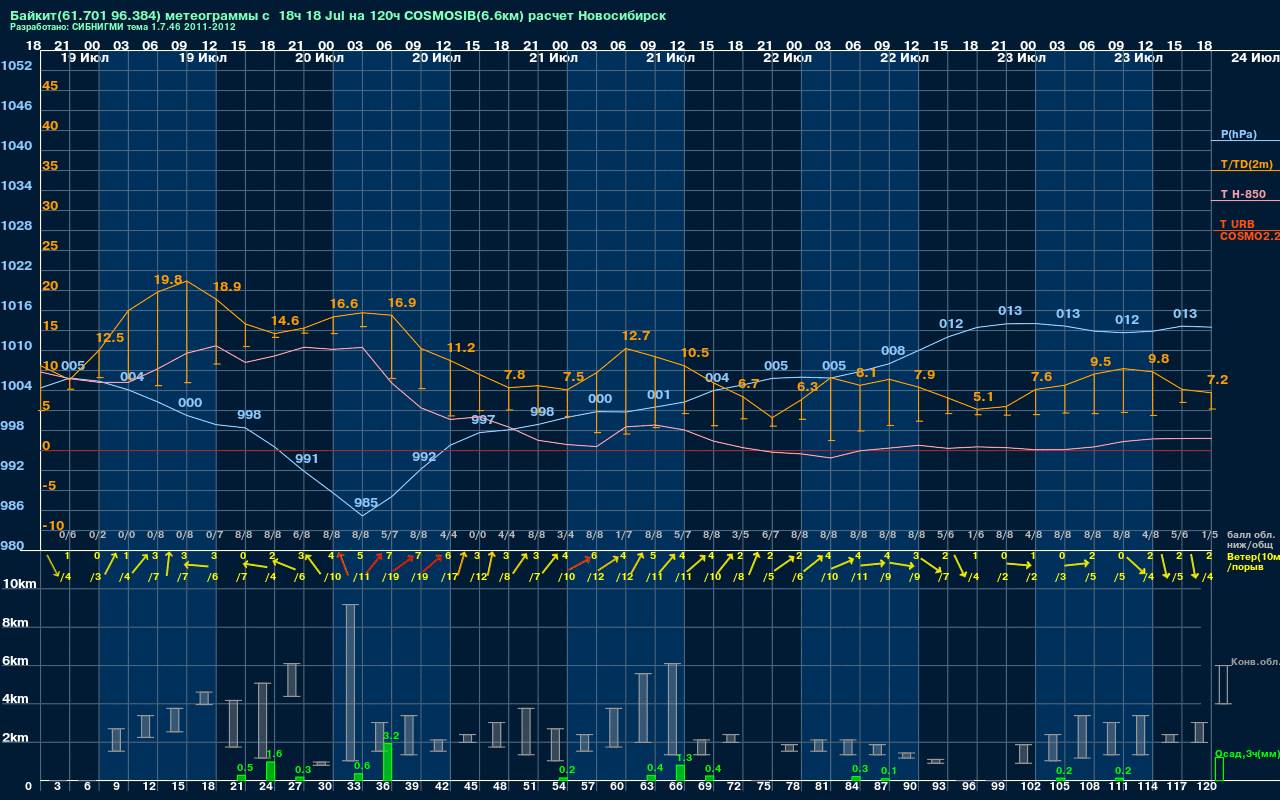This screenshot has height=800, width=1280.
Task: Click the green precipitation bar at hour 36
Action: pyautogui.click(x=388, y=762)
